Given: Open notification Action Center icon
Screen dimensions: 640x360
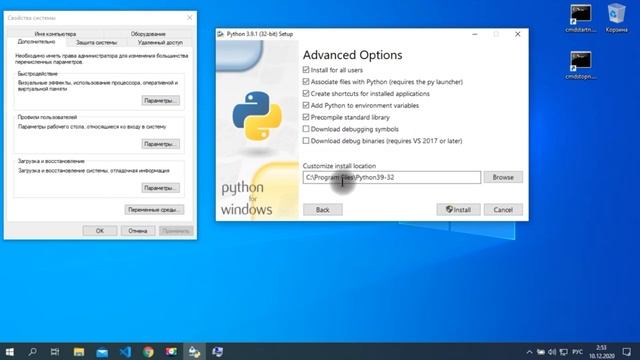Looking at the screenshot, I should click(x=627, y=352).
